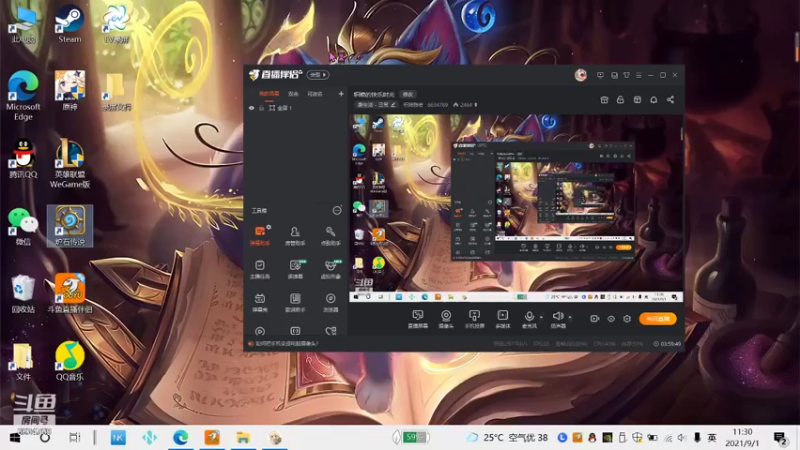Toggle visibility of the full screen source

tap(252, 108)
